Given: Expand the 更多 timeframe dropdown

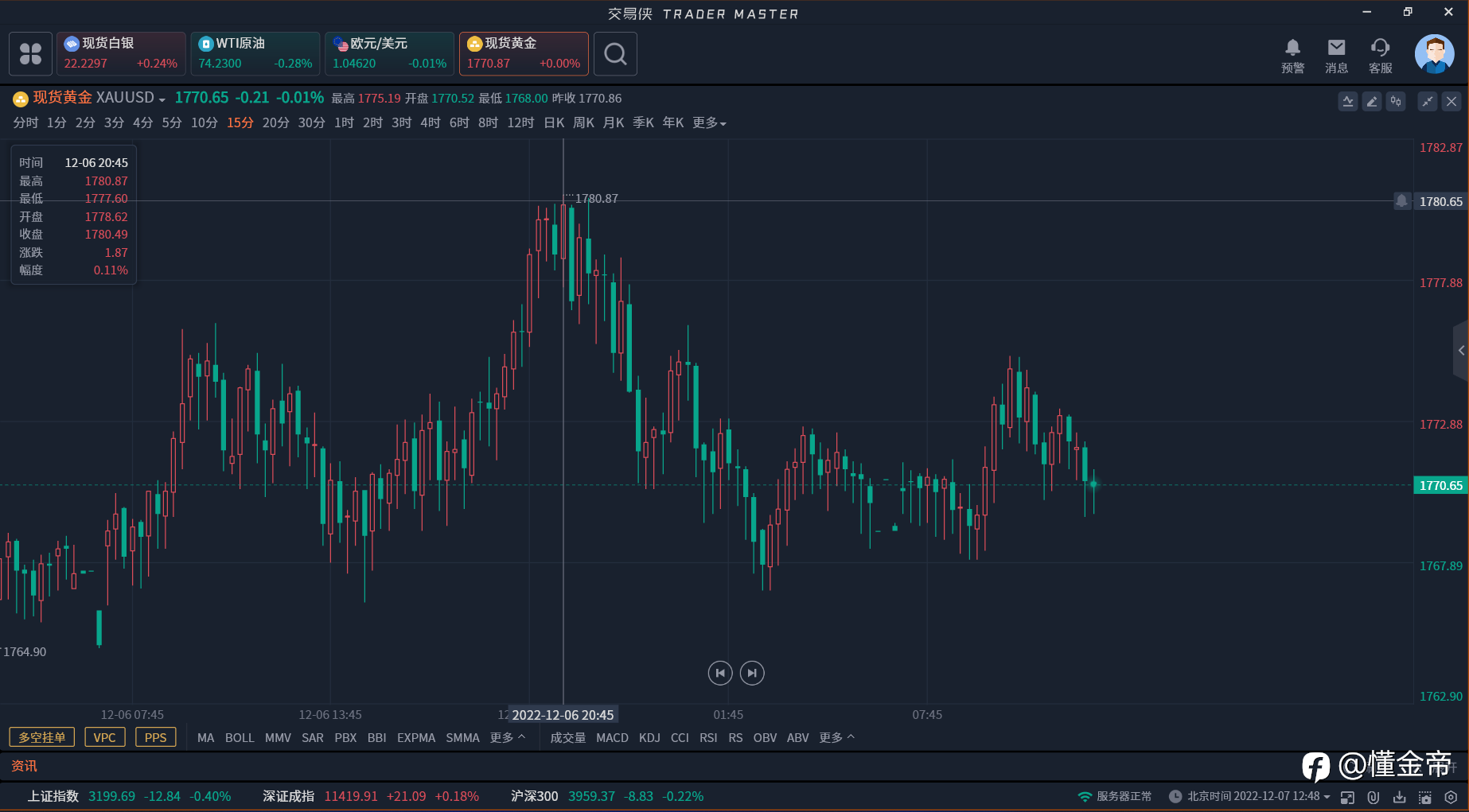Looking at the screenshot, I should coord(709,122).
